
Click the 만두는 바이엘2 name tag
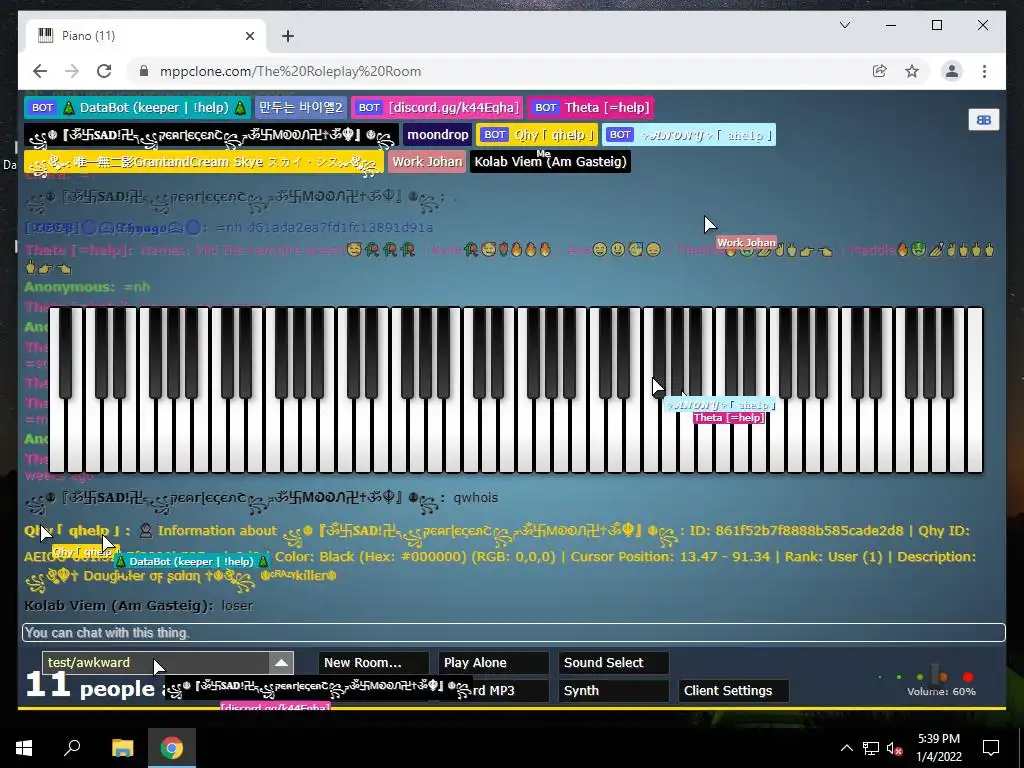pos(301,108)
